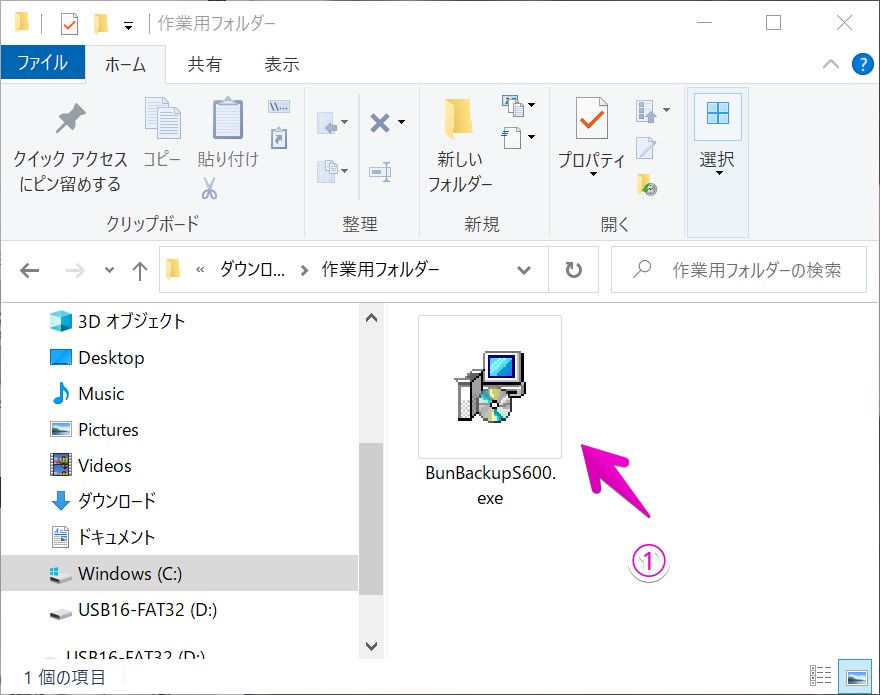Switch to the ホーム tab

pyautogui.click(x=125, y=65)
